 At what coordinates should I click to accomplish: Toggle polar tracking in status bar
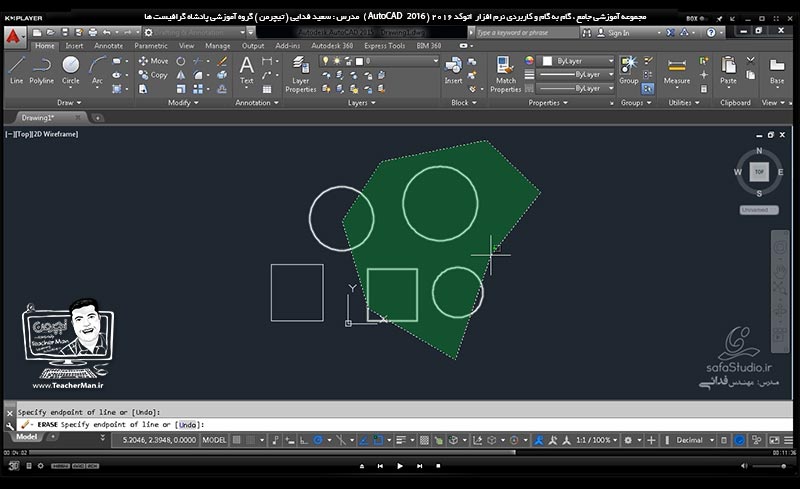pyautogui.click(x=318, y=440)
